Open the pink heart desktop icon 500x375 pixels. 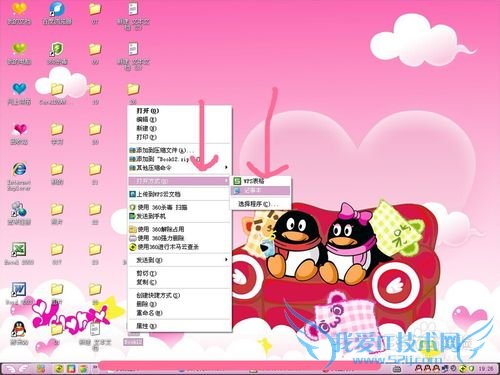click(19, 129)
